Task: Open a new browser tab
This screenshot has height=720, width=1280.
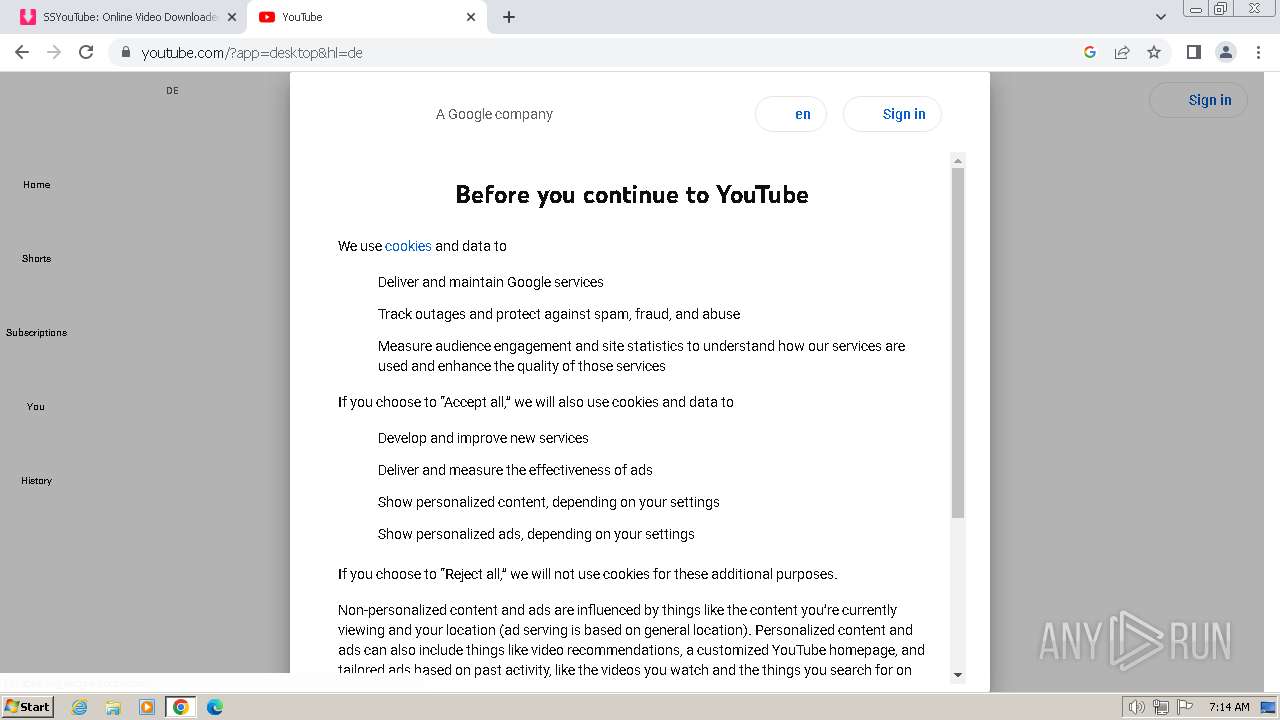Action: [509, 17]
